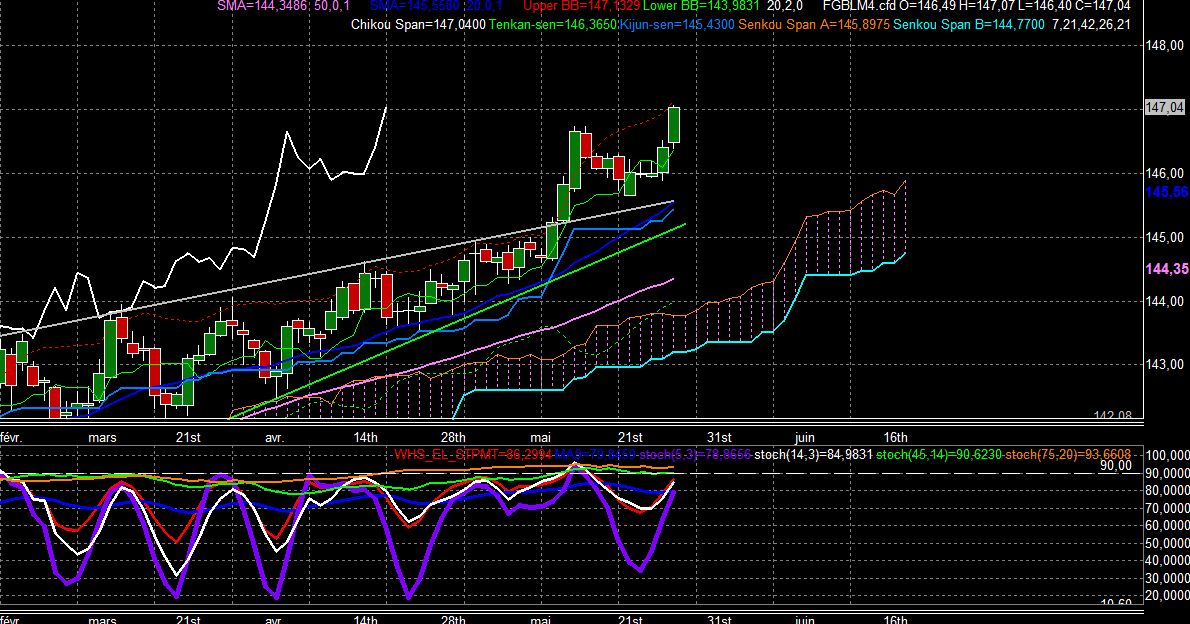The height and width of the screenshot is (624, 1190).
Task: Select the Senkou Span B=144,7700 label
Action: pos(969,24)
